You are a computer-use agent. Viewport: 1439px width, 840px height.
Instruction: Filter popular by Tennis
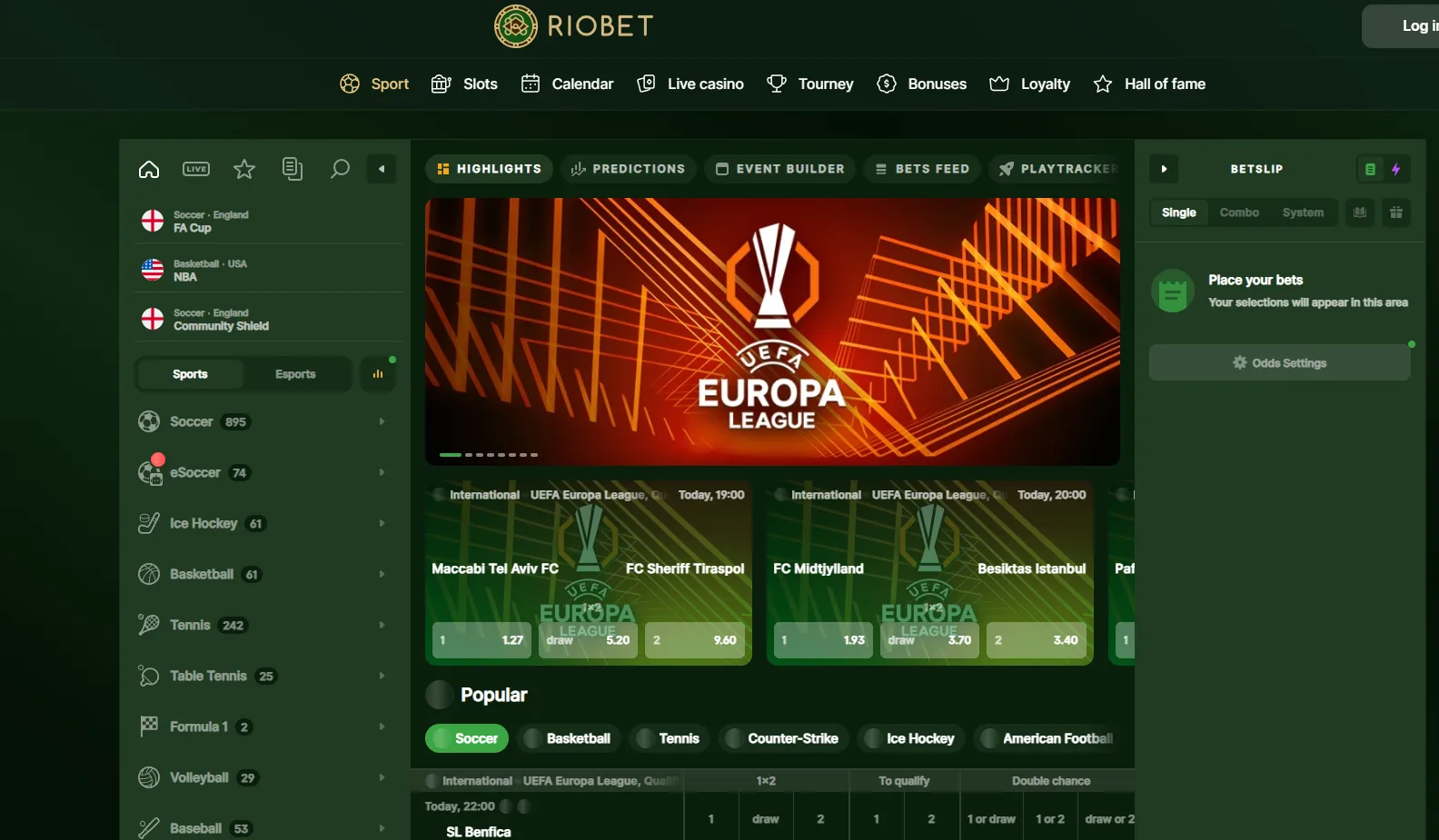[670, 738]
